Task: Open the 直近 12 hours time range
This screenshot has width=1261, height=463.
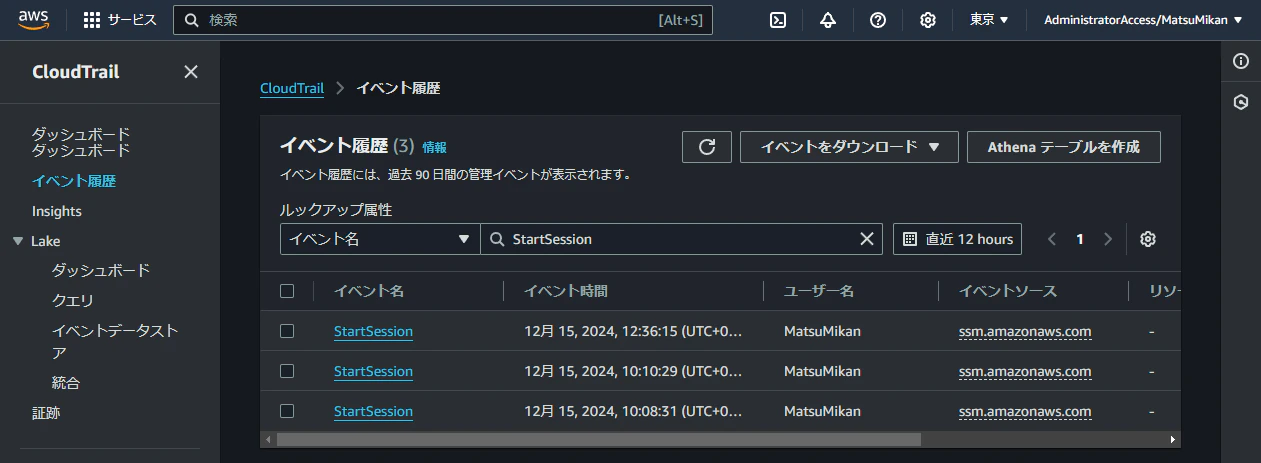Action: pyautogui.click(x=957, y=239)
